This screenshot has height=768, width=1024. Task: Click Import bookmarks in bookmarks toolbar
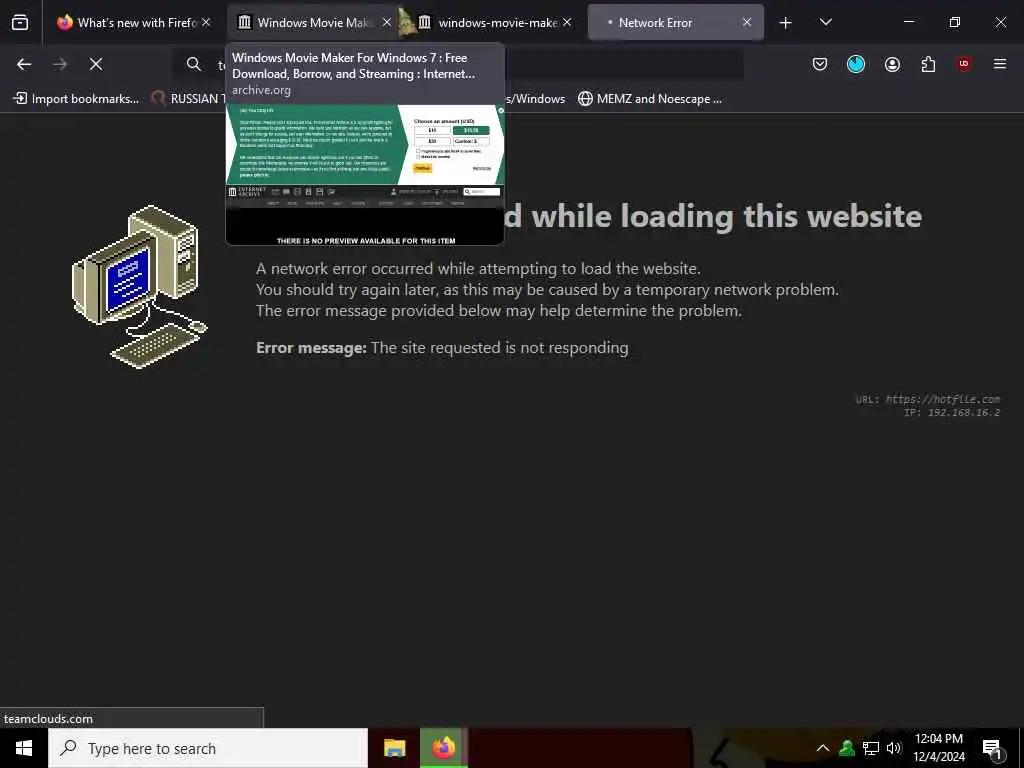(x=76, y=99)
